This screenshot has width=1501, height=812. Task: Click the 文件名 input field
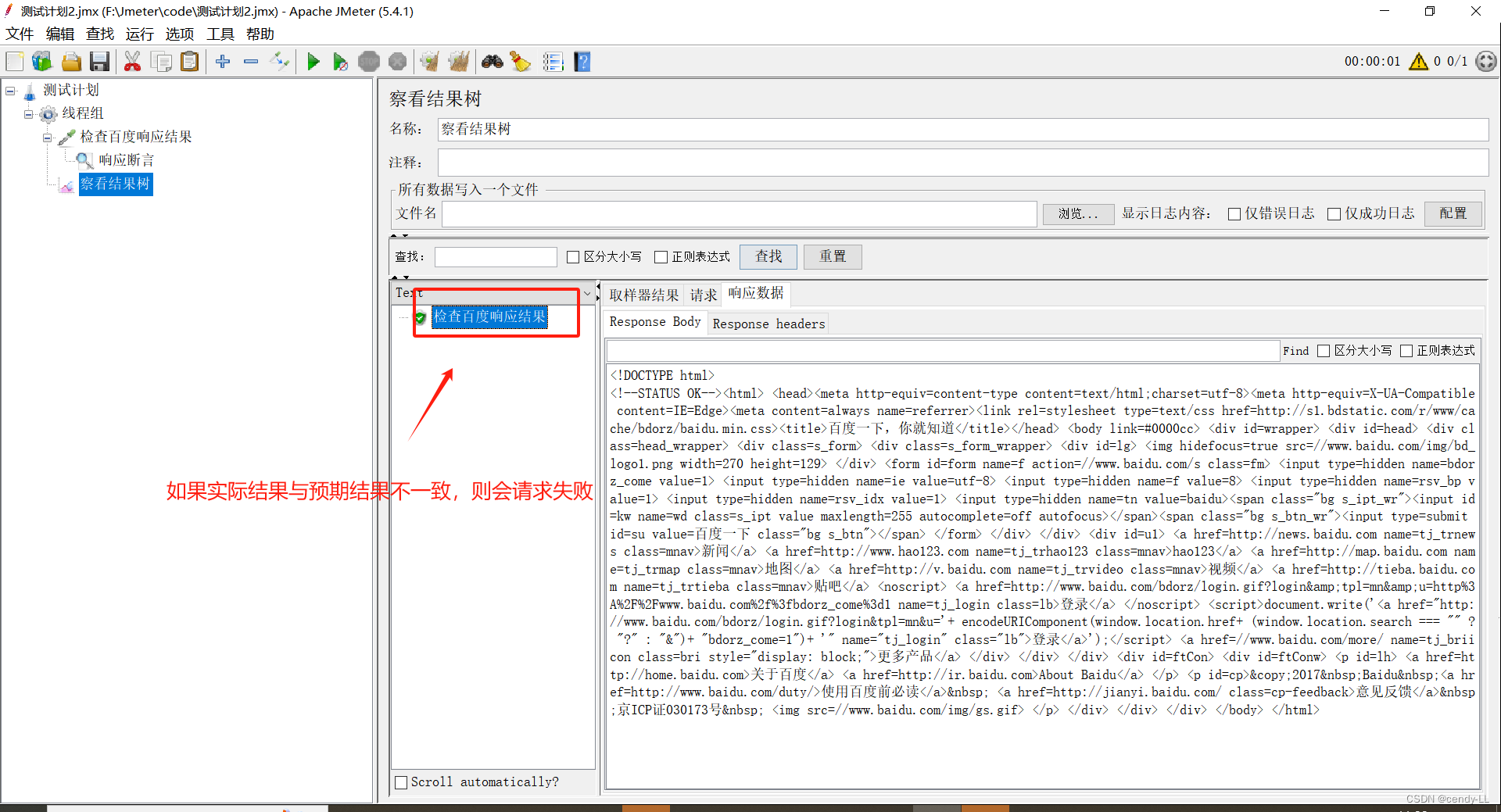tap(740, 214)
